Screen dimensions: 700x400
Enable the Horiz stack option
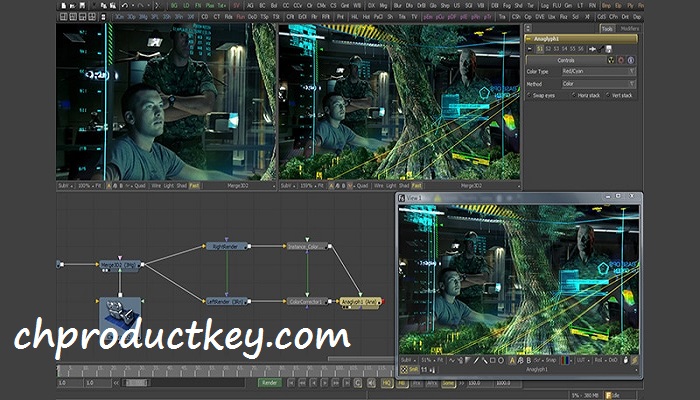pos(586,95)
